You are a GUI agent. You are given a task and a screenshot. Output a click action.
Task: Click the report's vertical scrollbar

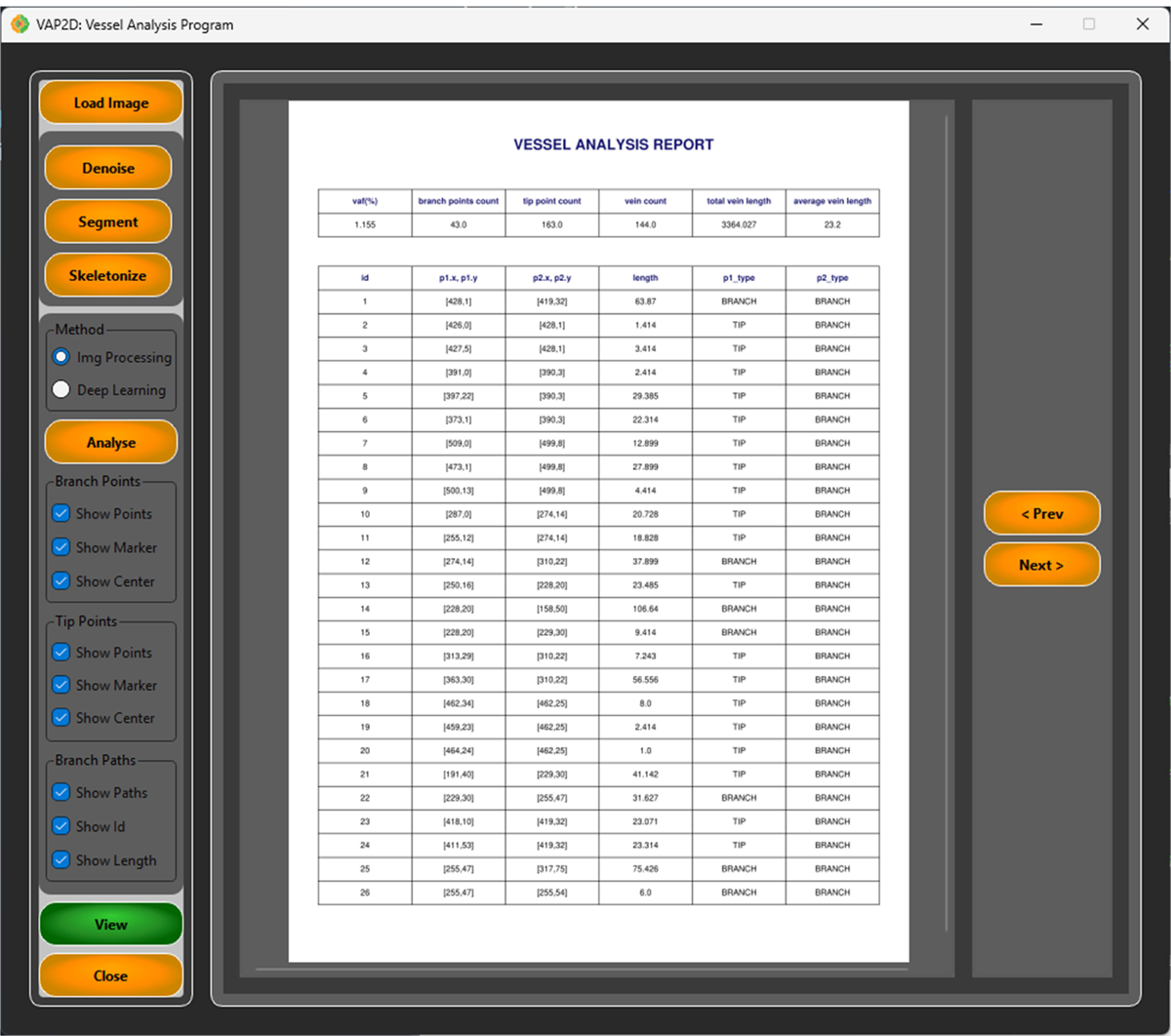[x=946, y=525]
